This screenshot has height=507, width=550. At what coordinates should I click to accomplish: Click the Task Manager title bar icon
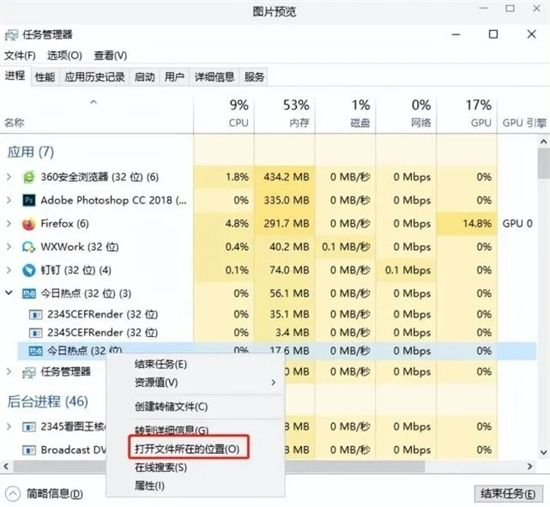point(11,35)
